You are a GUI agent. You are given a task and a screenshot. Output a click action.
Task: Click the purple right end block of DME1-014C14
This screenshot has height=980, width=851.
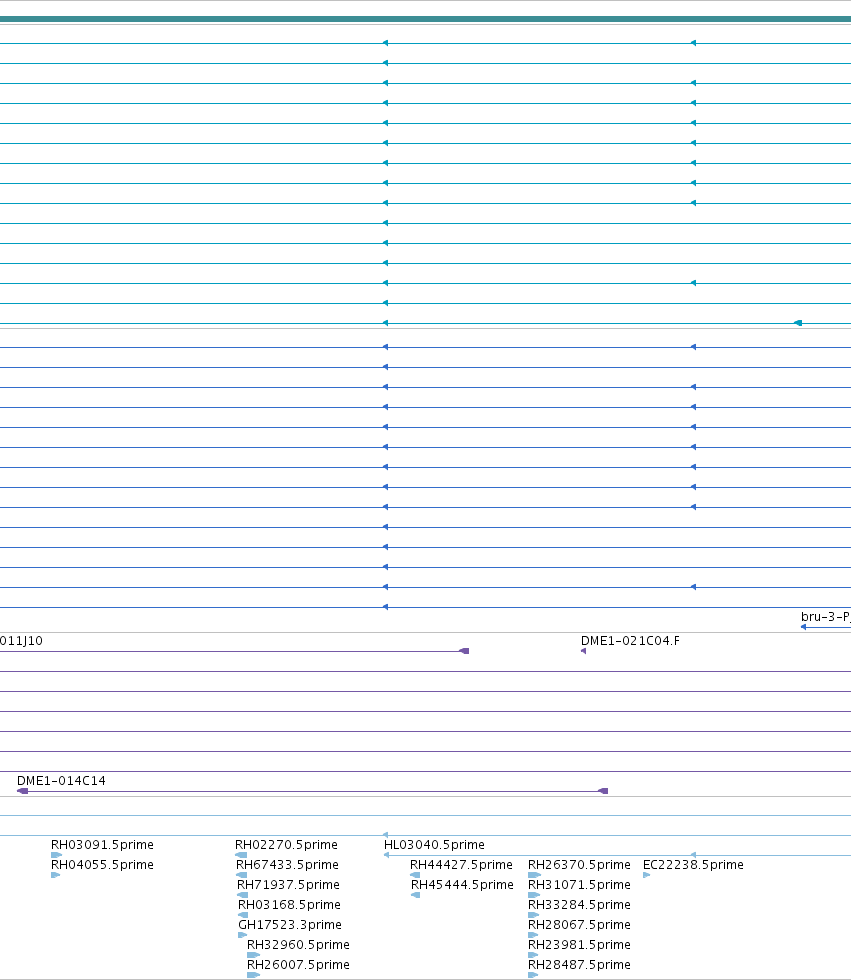point(603,791)
